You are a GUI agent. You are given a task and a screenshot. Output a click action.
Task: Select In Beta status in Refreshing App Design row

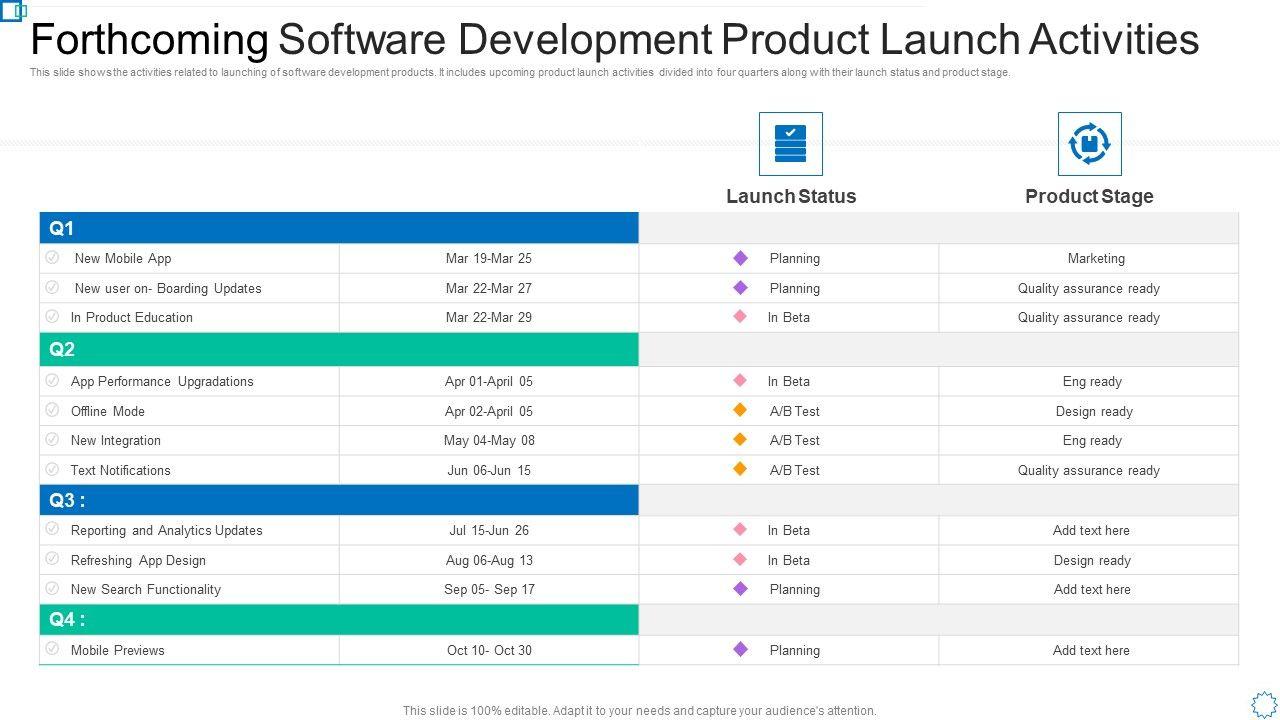pyautogui.click(x=789, y=560)
